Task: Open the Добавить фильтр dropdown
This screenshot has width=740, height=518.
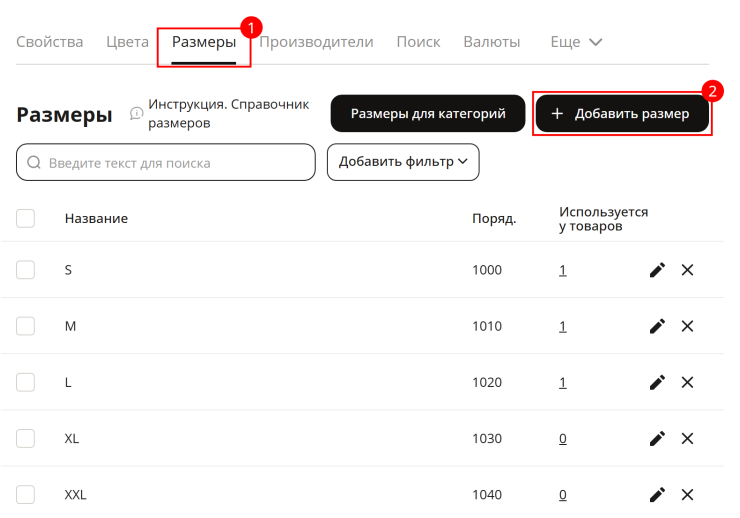Action: tap(403, 162)
